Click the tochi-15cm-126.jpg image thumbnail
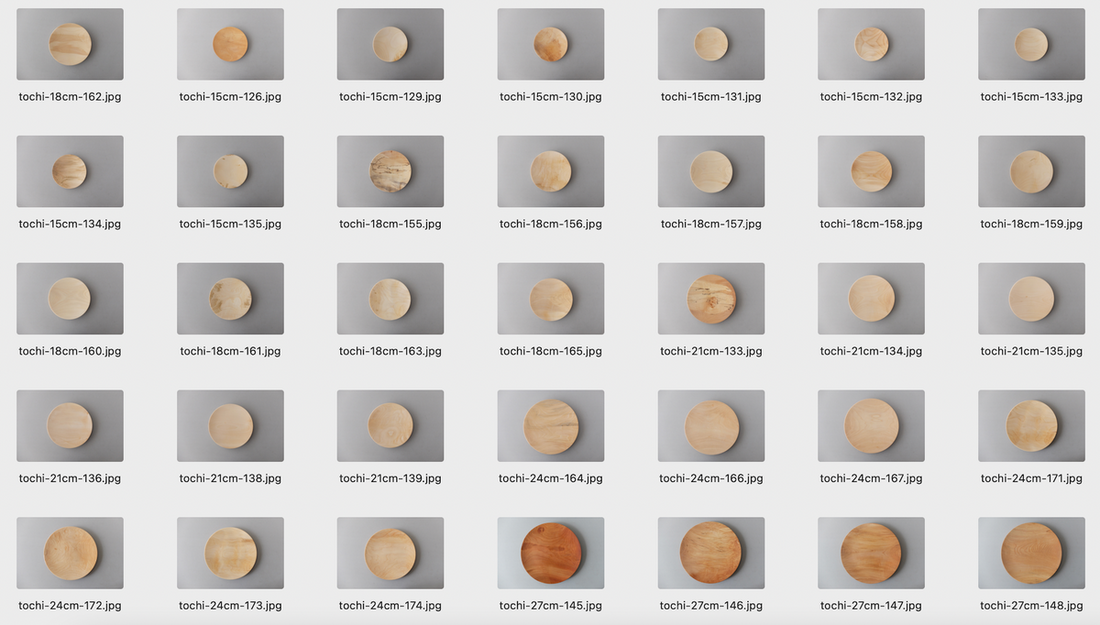This screenshot has width=1100, height=625. pyautogui.click(x=230, y=45)
